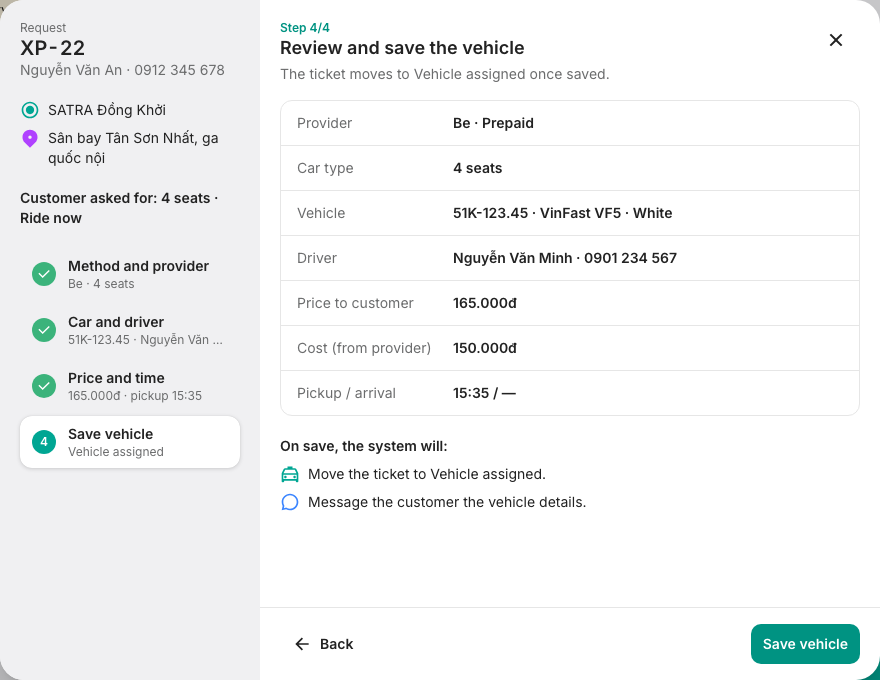Click the chat bubble message icon
The width and height of the screenshot is (880, 680).
point(290,502)
